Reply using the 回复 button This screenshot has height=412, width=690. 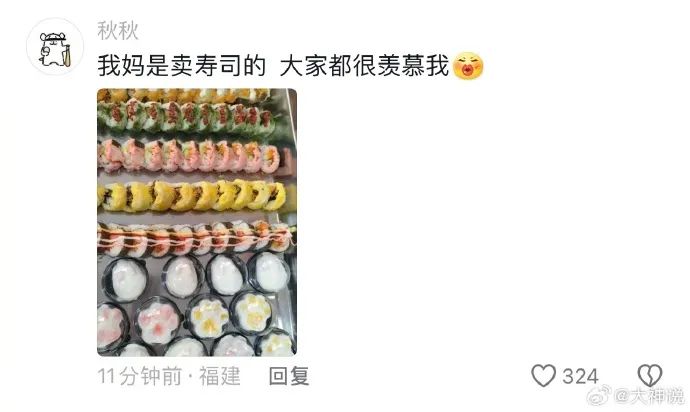pyautogui.click(x=289, y=376)
